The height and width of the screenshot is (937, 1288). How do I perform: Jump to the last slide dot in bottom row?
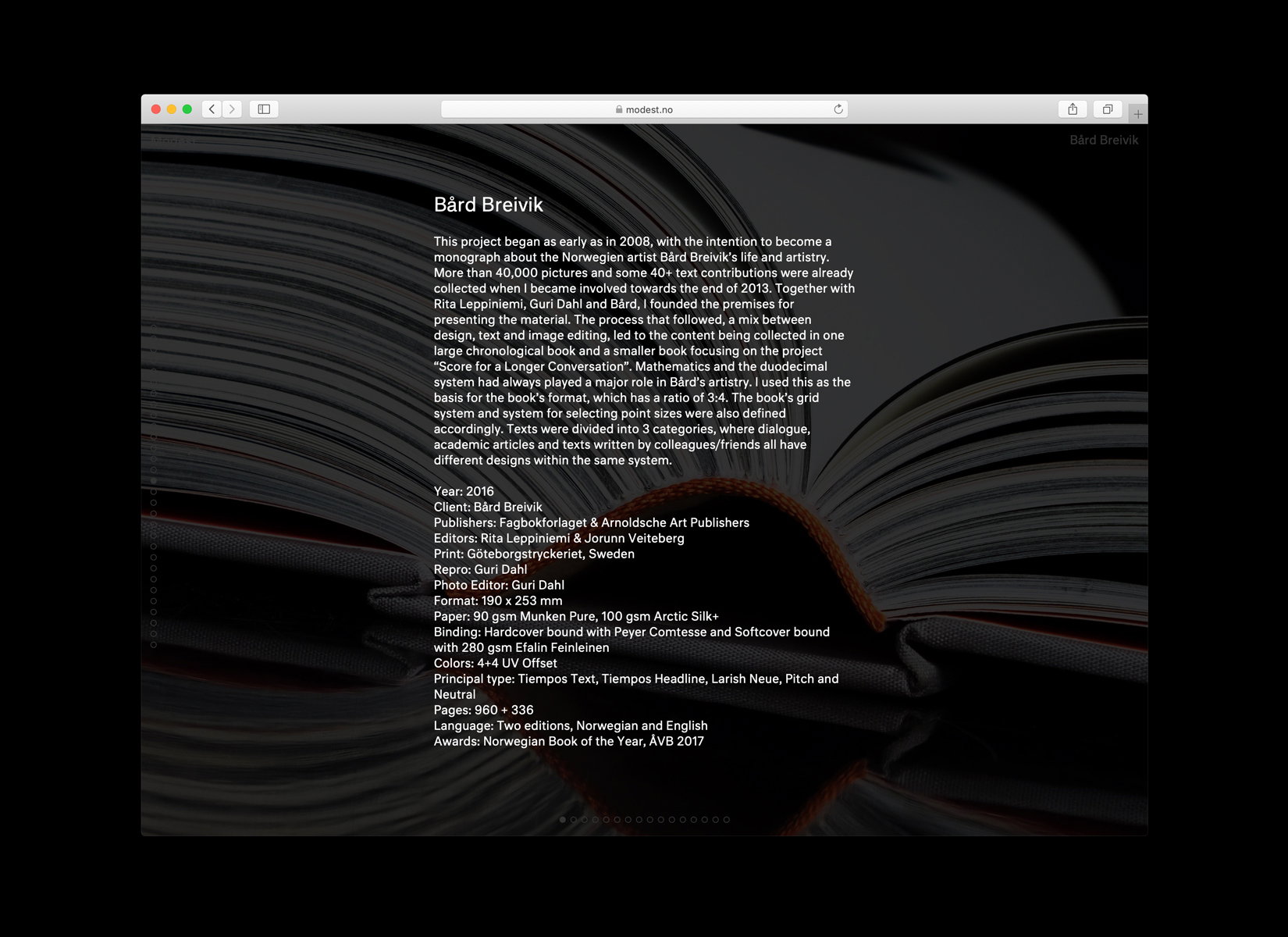[727, 820]
